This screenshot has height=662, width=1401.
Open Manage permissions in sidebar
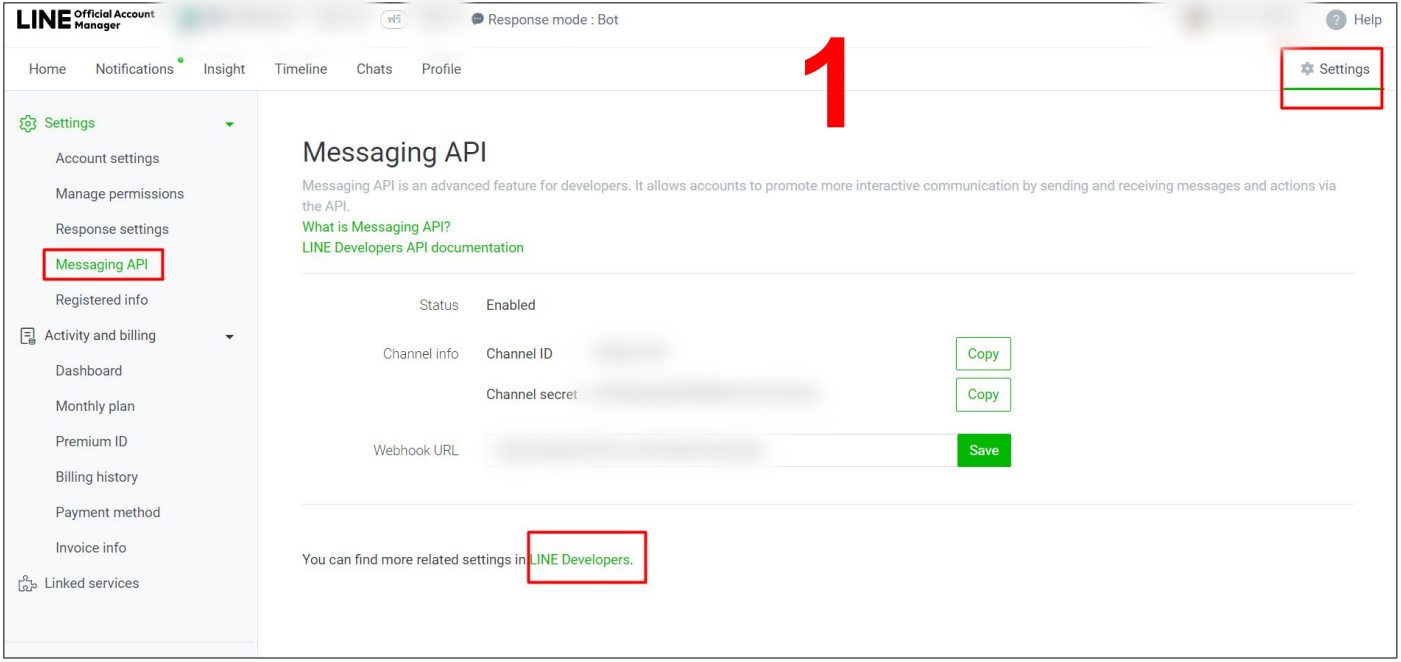pyautogui.click(x=120, y=194)
